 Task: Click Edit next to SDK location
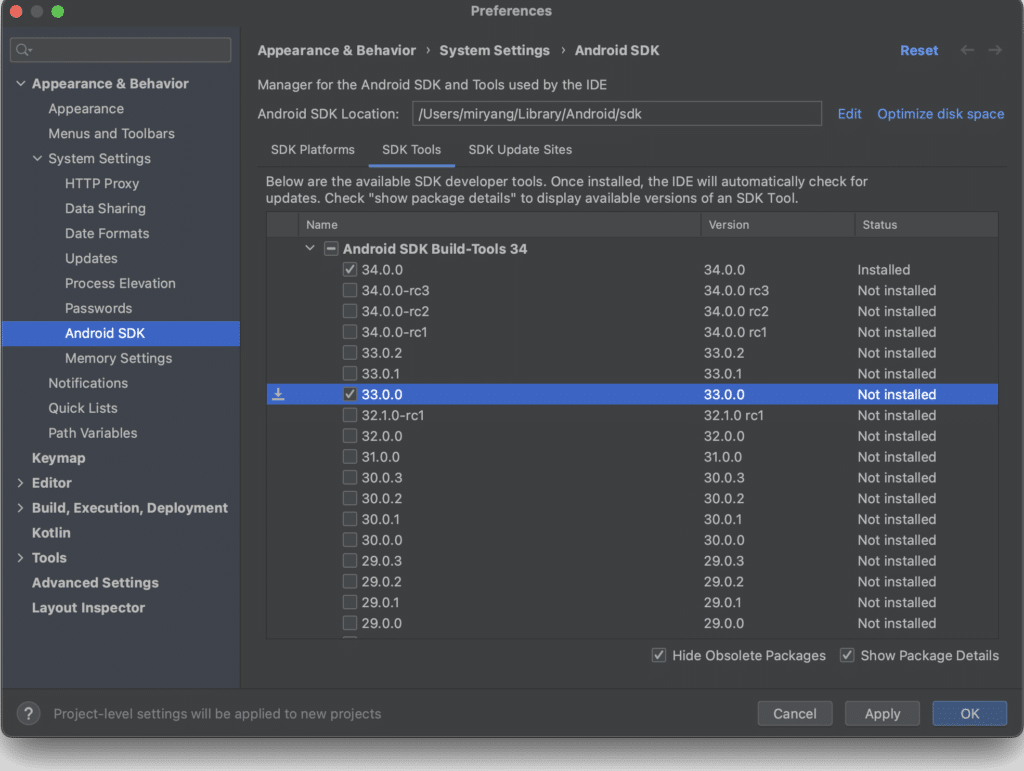tap(850, 114)
